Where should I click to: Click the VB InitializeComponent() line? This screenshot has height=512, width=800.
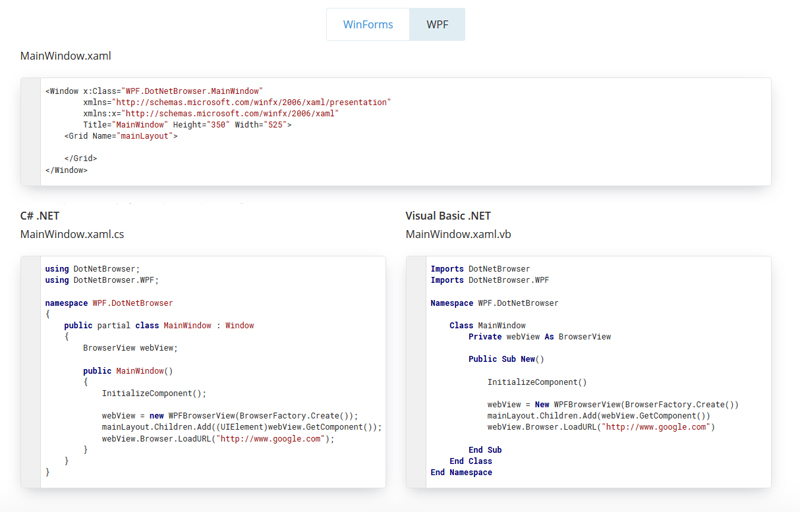point(537,382)
